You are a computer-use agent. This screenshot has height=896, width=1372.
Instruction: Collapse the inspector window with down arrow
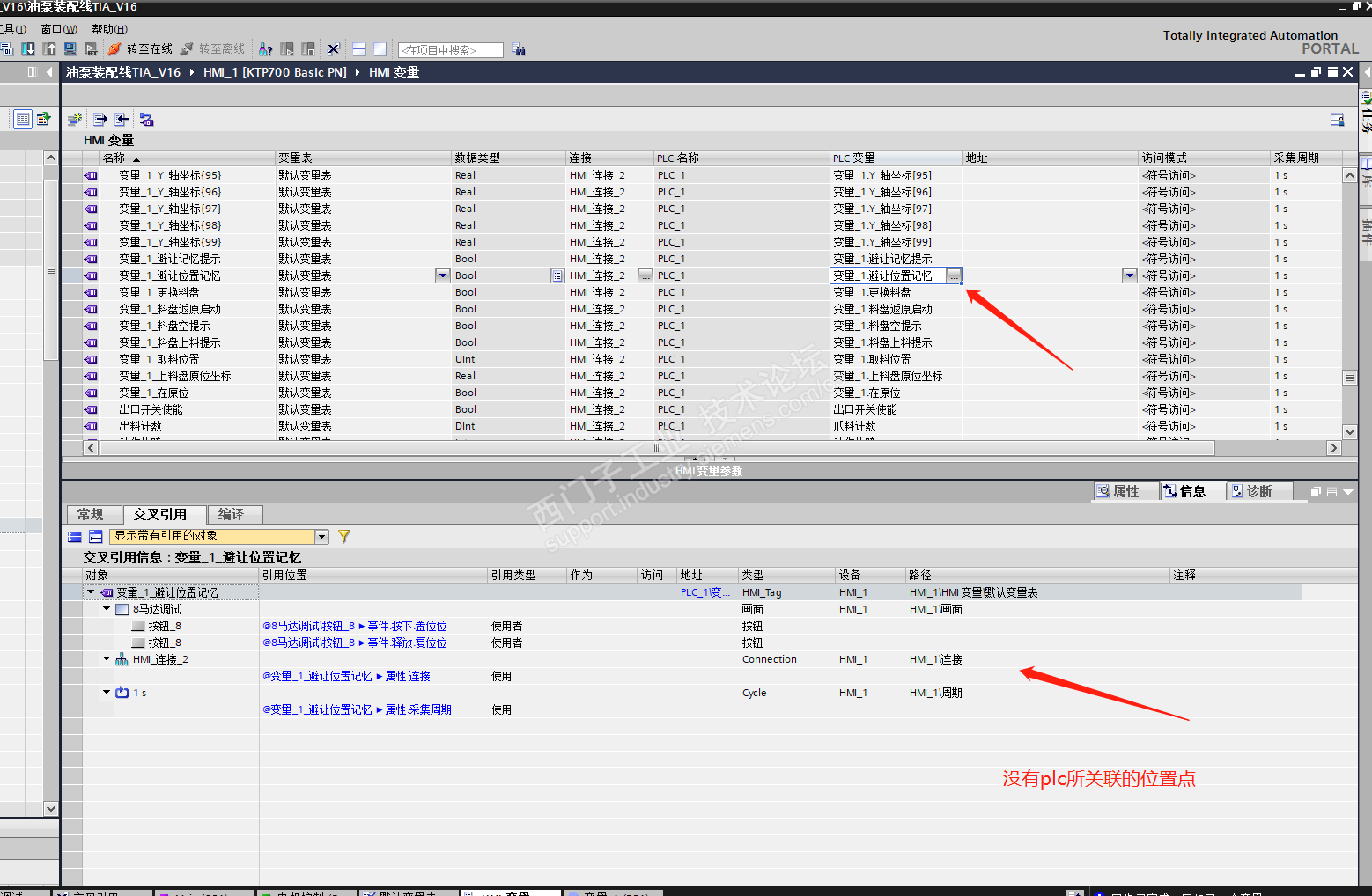tap(1348, 492)
